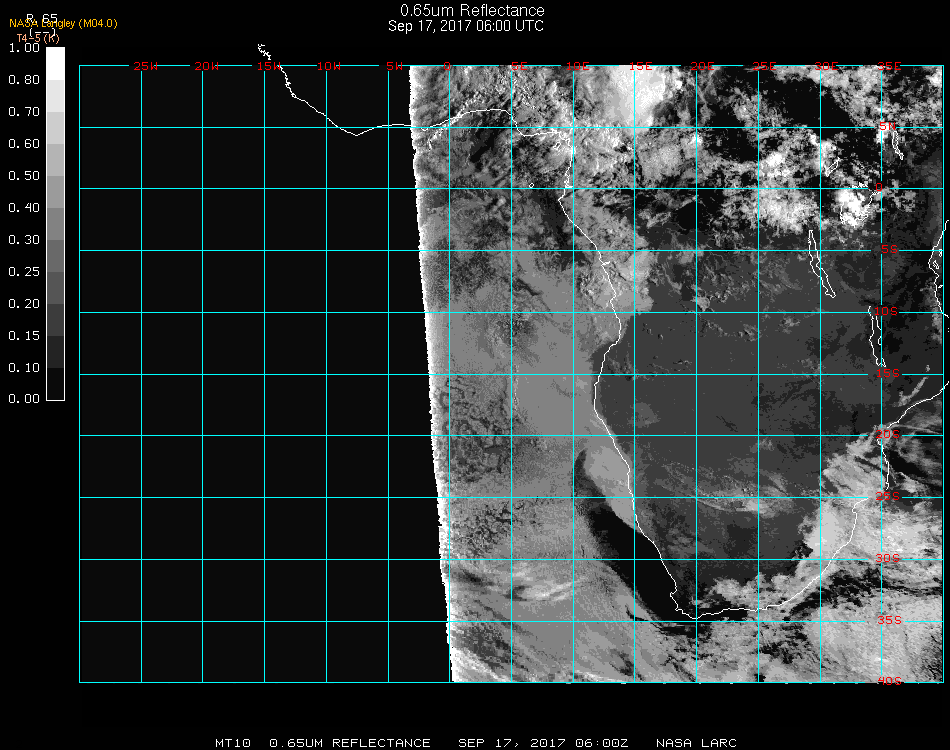Click the 0.15 colorbar value
The image size is (950, 750).
[24, 336]
